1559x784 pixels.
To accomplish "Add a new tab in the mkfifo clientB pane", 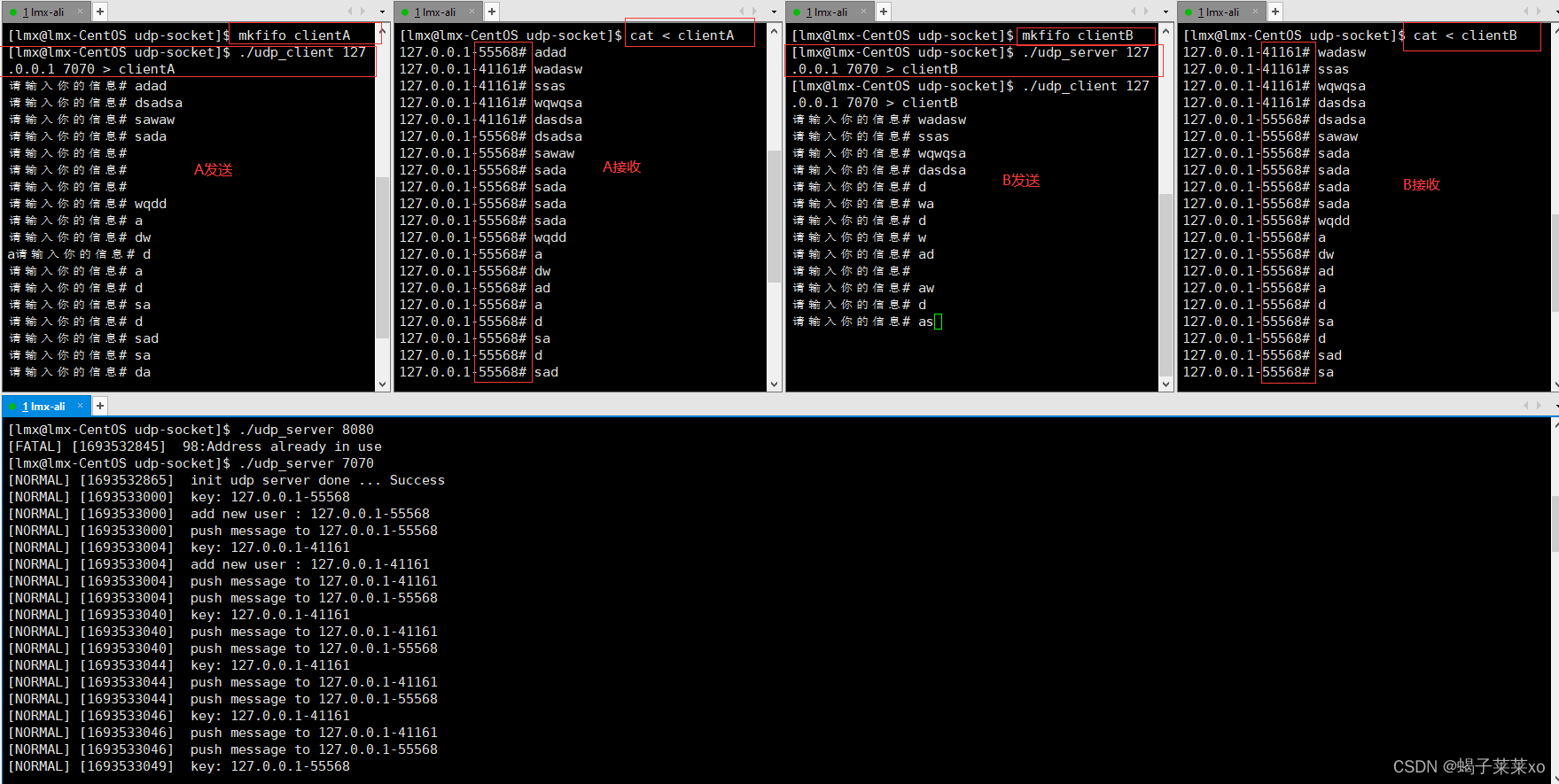I will point(884,12).
